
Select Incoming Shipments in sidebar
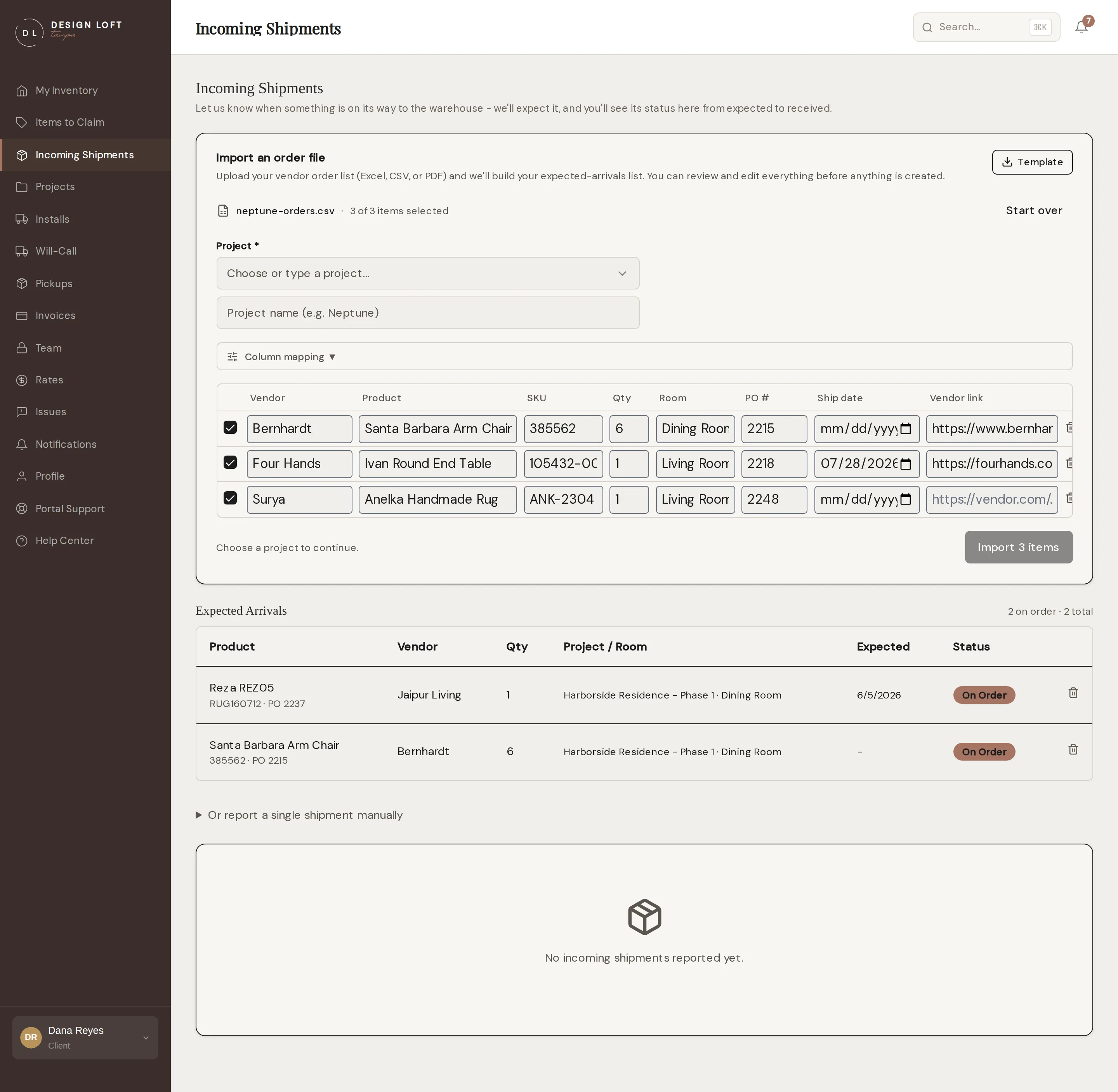(85, 155)
